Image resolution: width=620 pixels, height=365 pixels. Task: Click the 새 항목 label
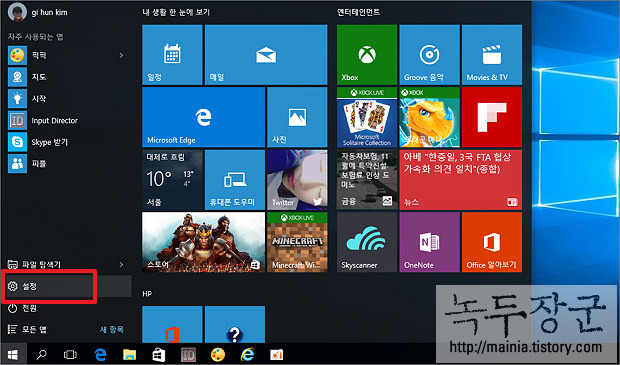[112, 329]
